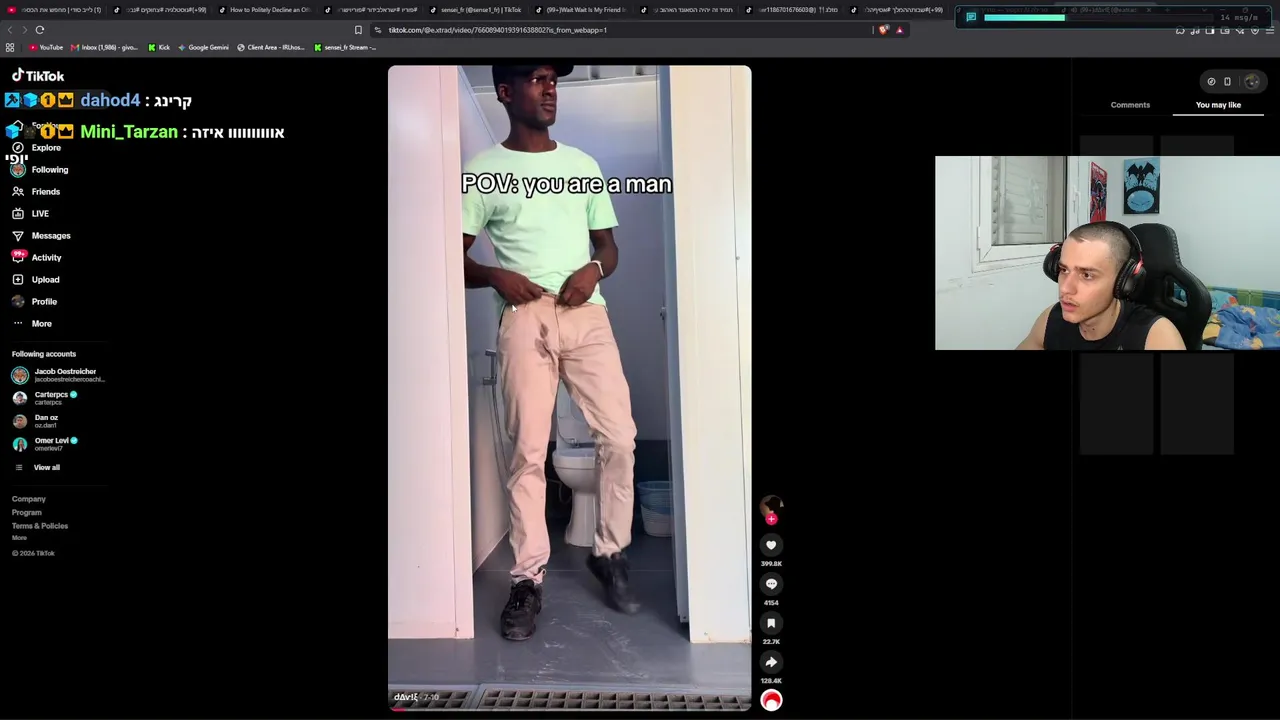Open Carterpcs followed account
The image size is (1280, 720).
pyautogui.click(x=45, y=398)
